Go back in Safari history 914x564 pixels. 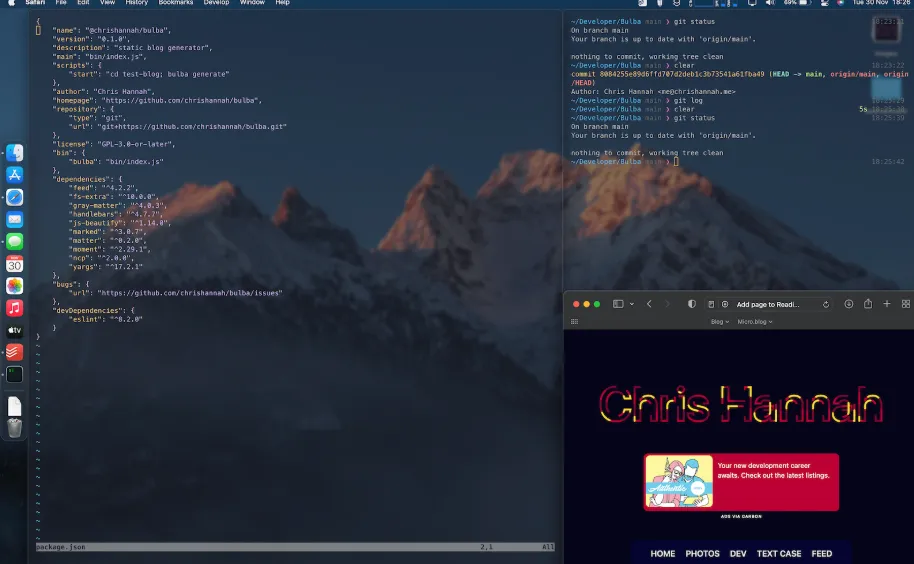(x=649, y=304)
